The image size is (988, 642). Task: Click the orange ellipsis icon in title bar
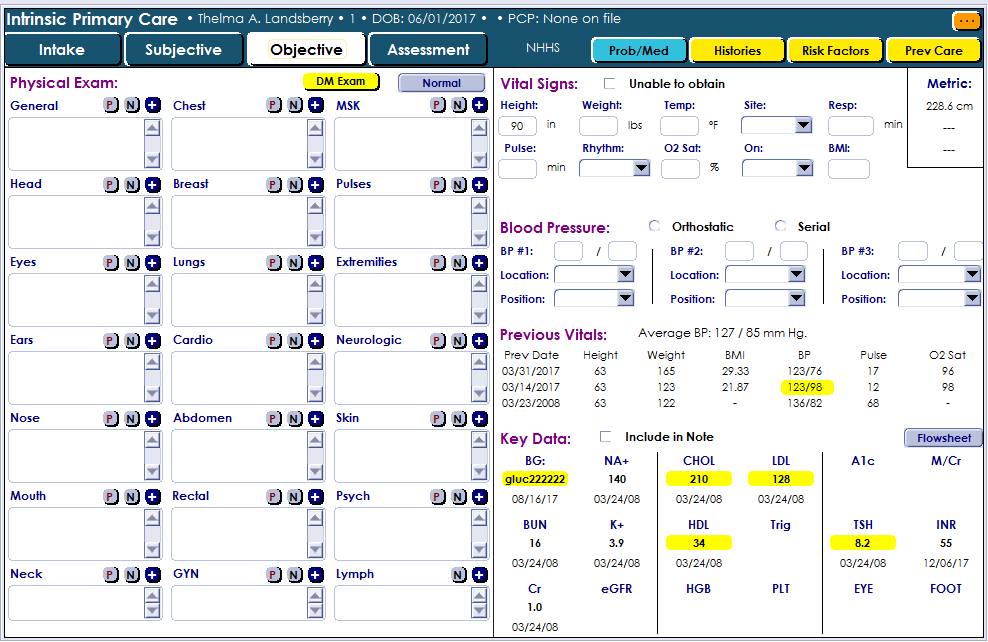966,20
